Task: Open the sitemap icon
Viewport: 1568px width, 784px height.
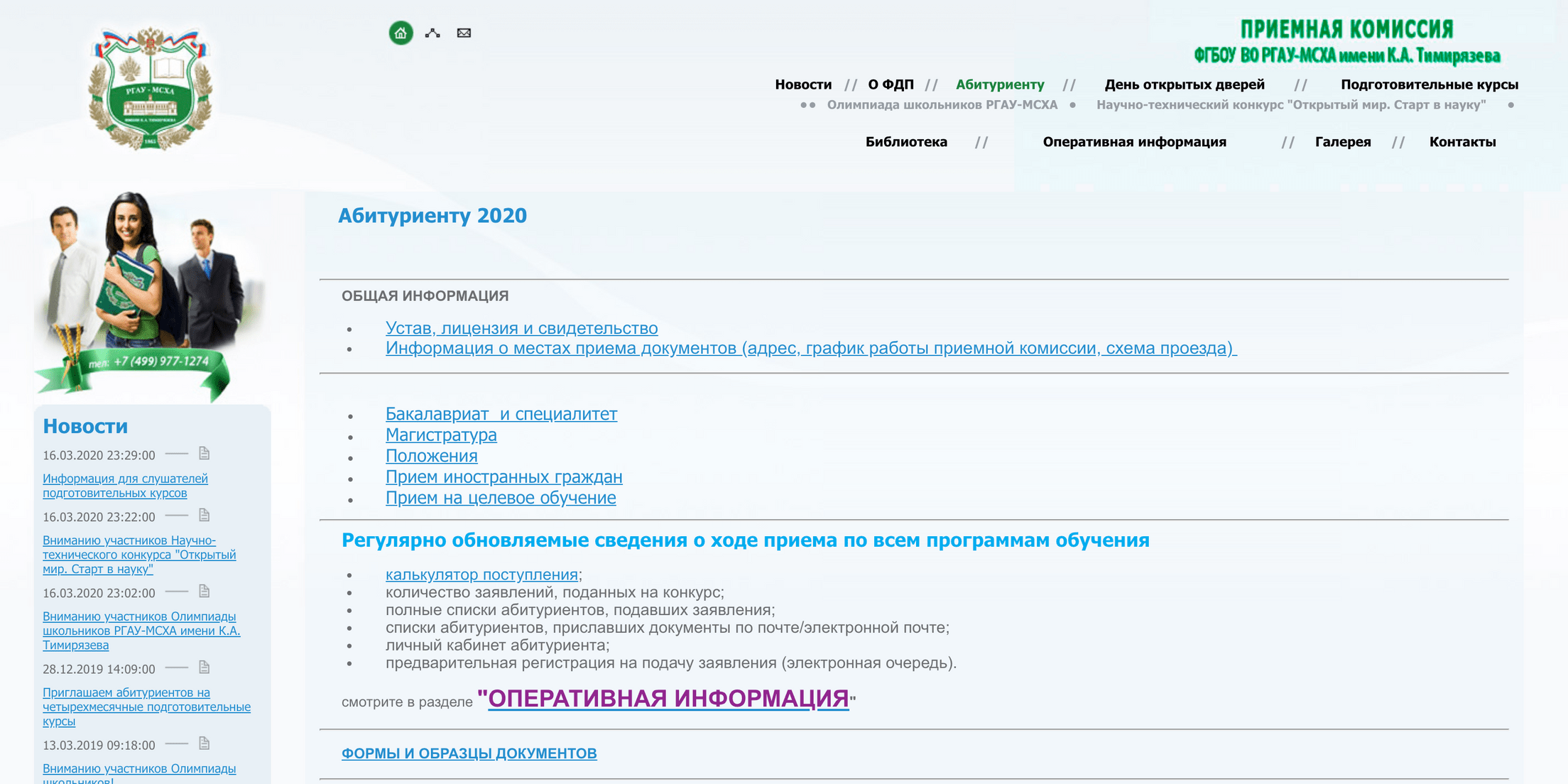Action: pyautogui.click(x=432, y=33)
